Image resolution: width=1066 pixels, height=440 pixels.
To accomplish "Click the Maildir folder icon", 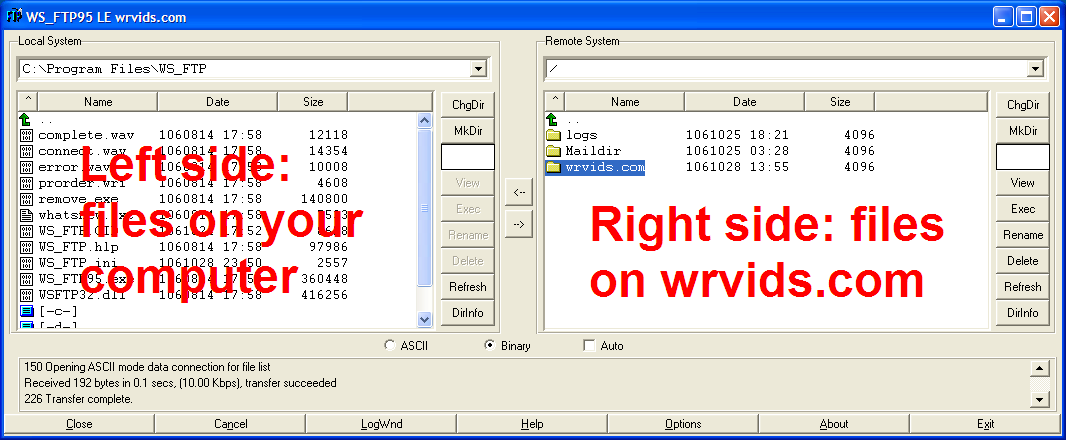I will click(554, 151).
